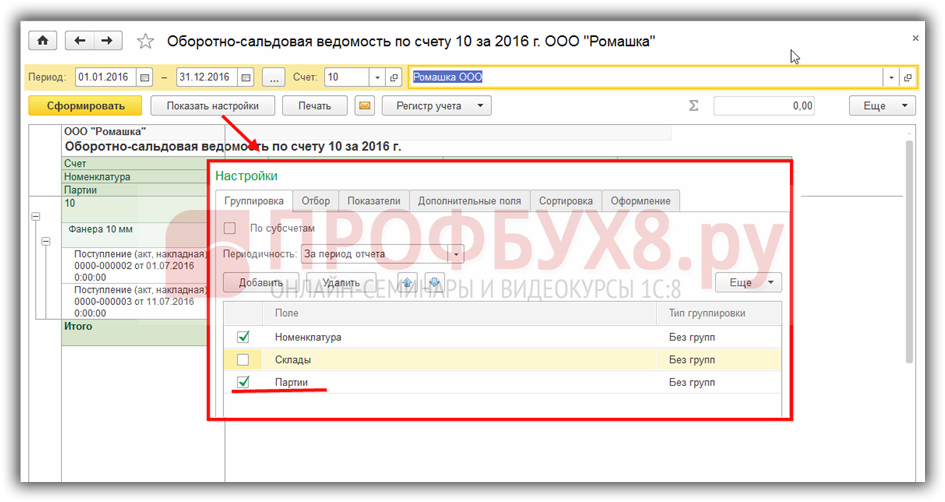Move field up arrow icon
Viewport: 945px width, 502px height.
[x=408, y=283]
